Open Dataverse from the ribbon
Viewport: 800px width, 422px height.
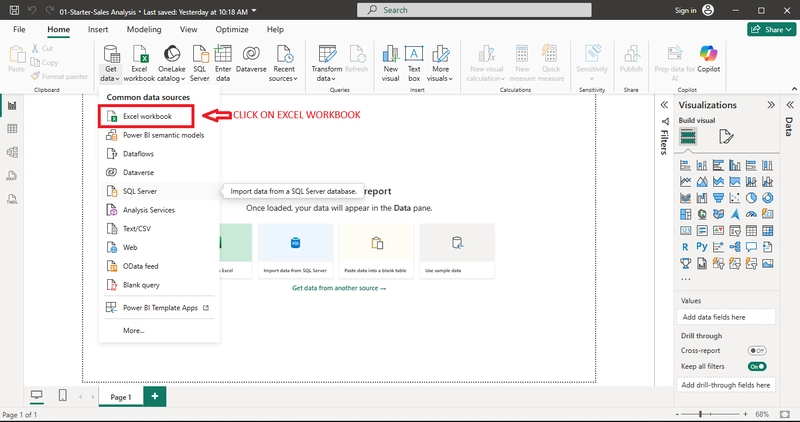251,59
